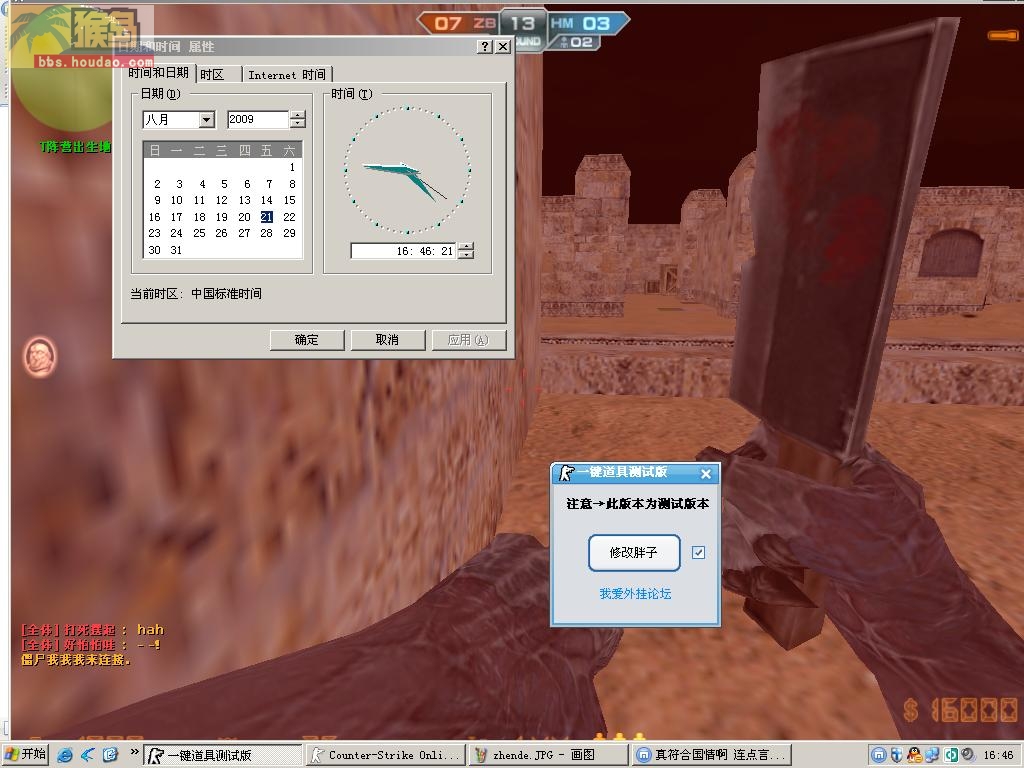Viewport: 1024px width, 768px height.
Task: Click the year field showing 2009
Action: (x=257, y=120)
